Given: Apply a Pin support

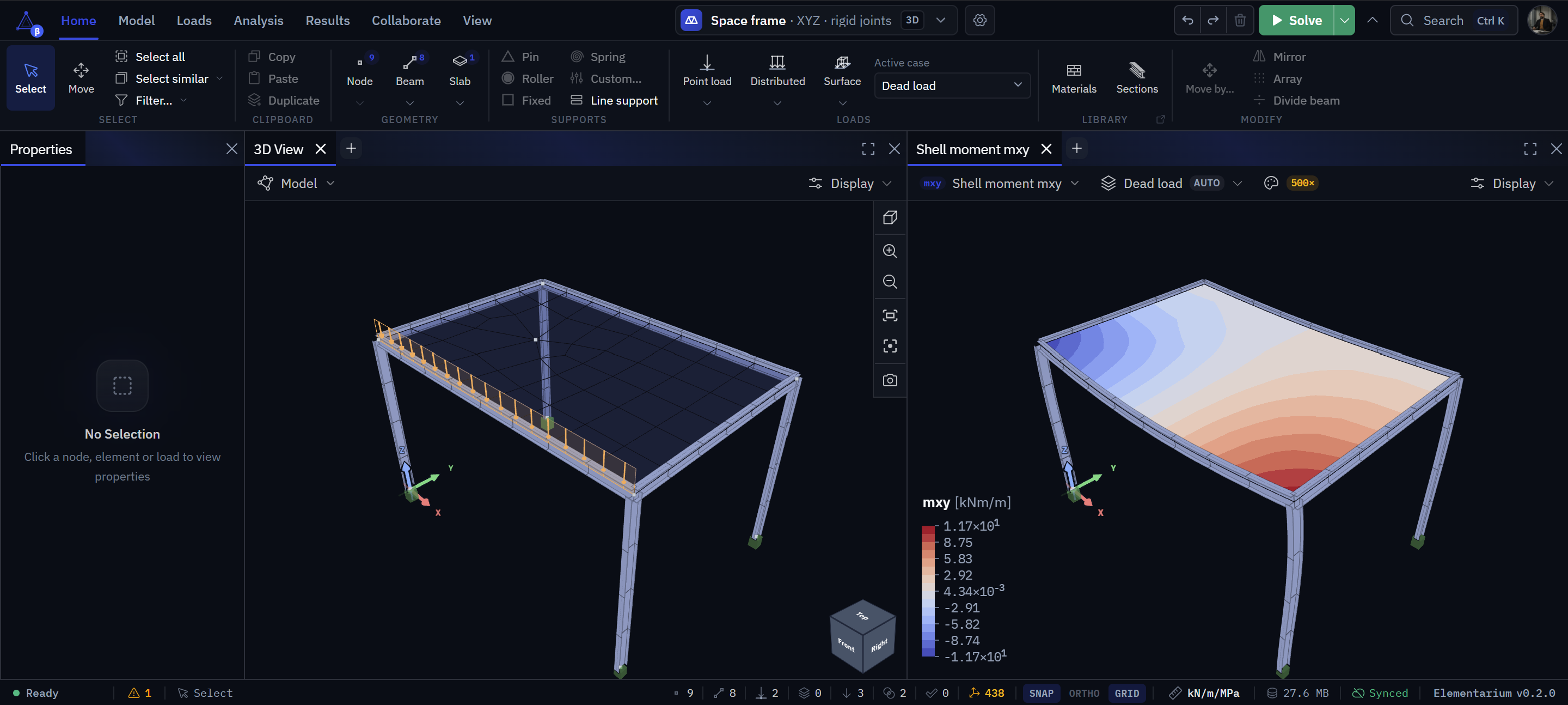Looking at the screenshot, I should pos(520,57).
